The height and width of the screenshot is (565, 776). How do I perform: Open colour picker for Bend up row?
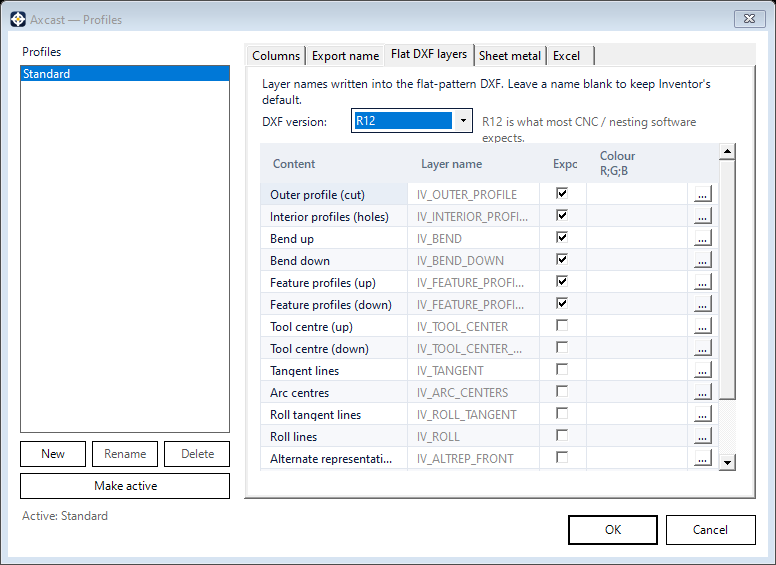point(702,238)
